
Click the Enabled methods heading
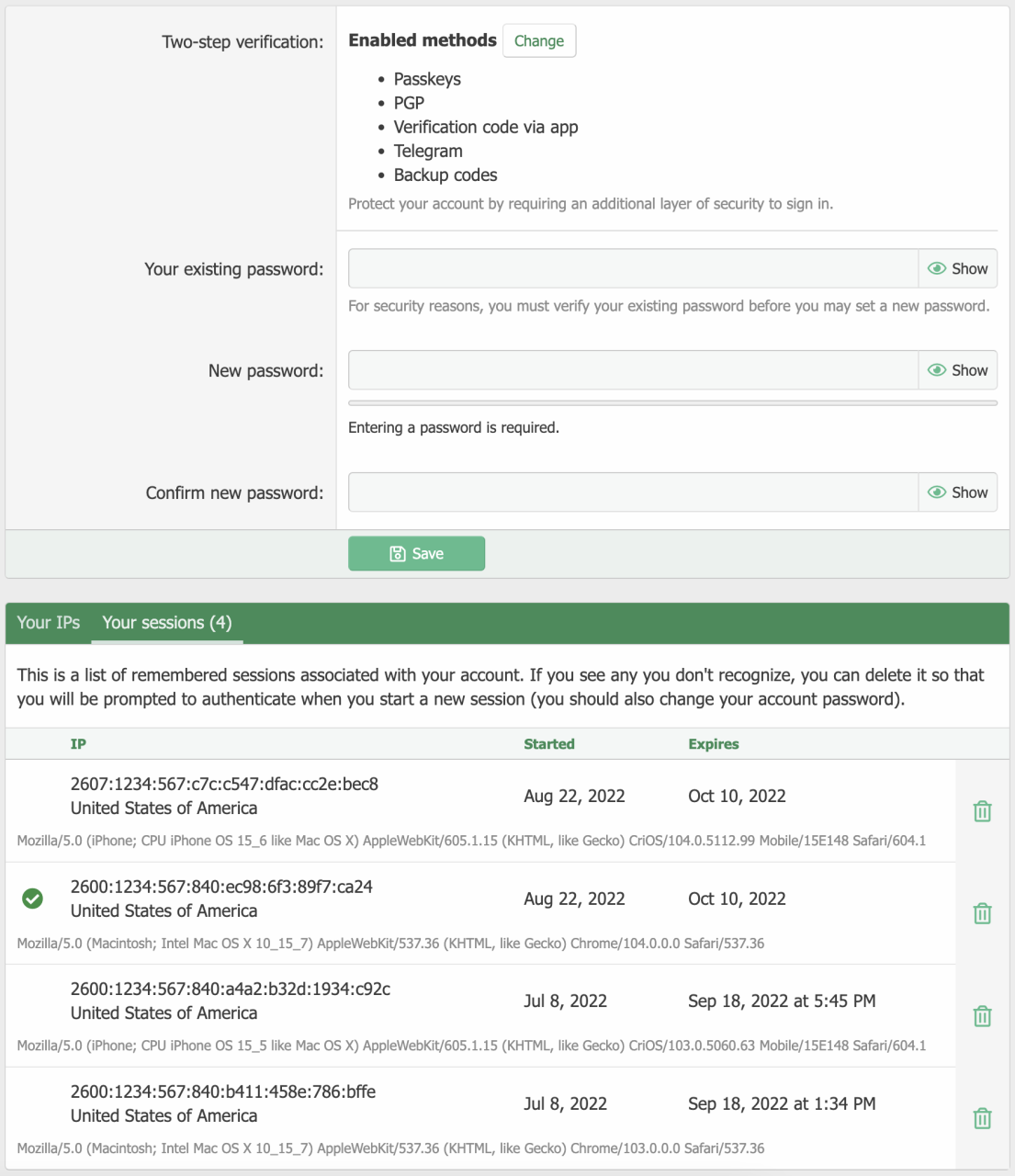[423, 40]
